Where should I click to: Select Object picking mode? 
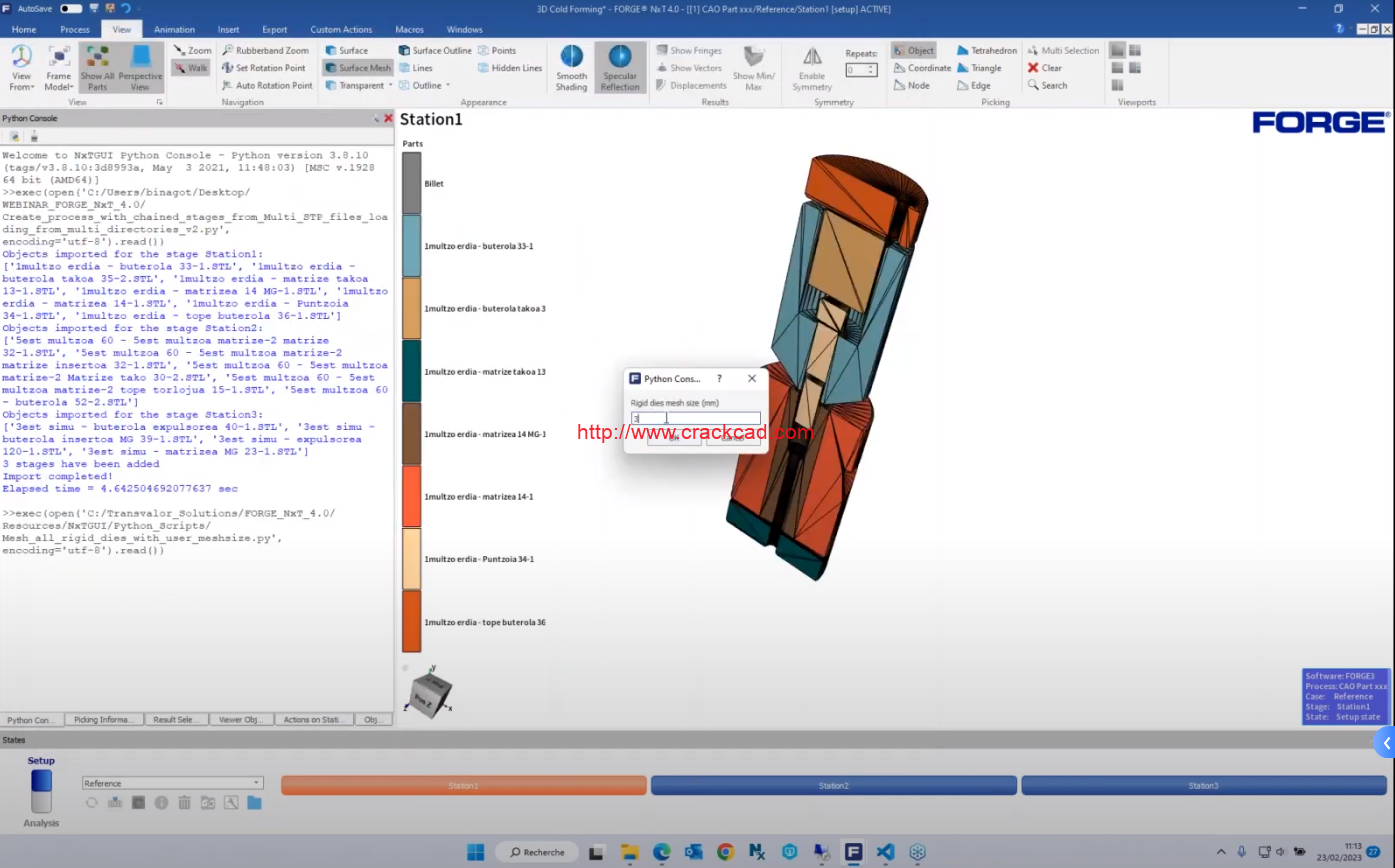[913, 50]
